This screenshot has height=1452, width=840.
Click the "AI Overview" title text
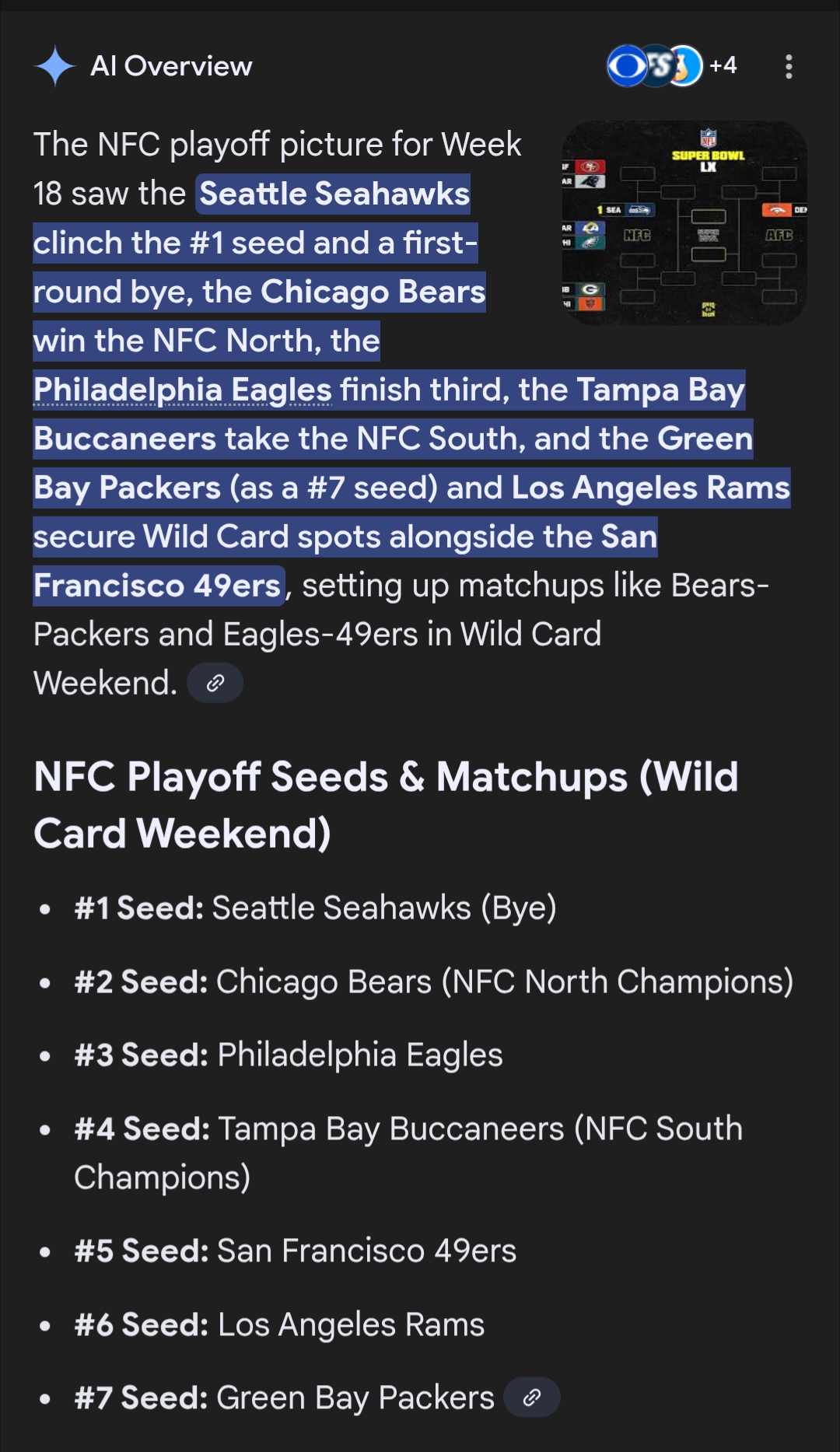click(x=171, y=66)
